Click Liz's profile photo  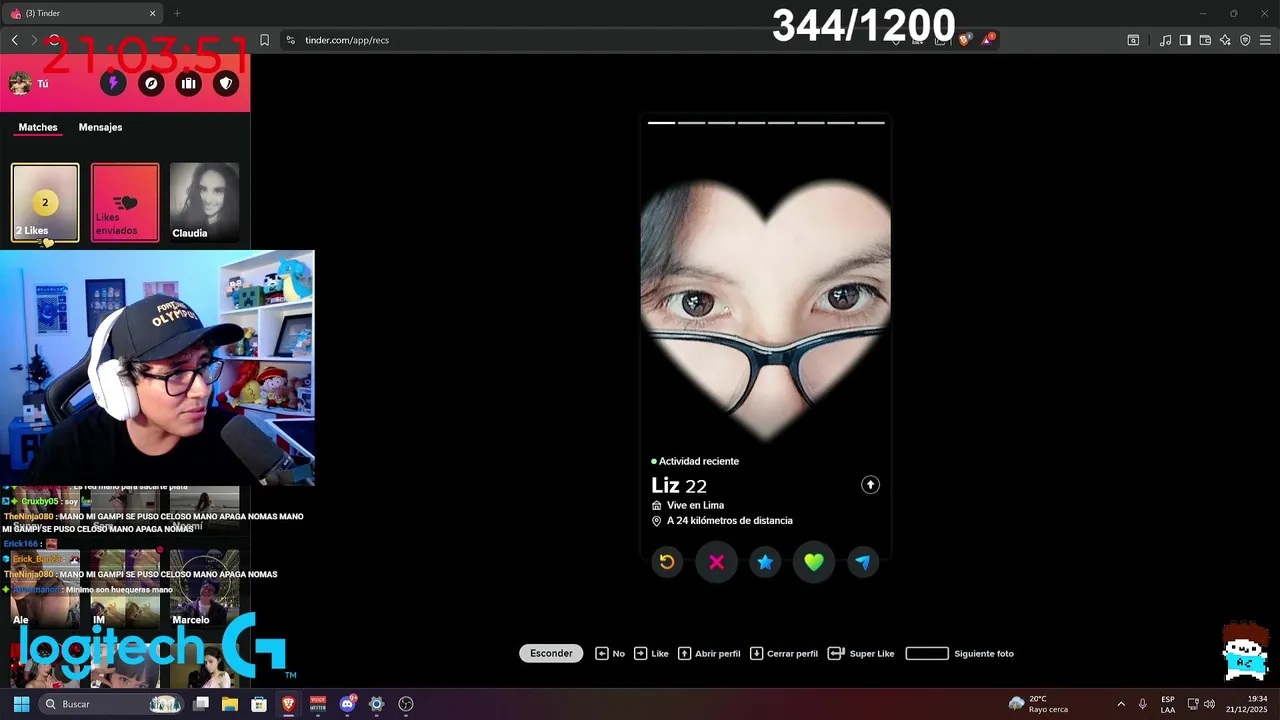click(765, 310)
